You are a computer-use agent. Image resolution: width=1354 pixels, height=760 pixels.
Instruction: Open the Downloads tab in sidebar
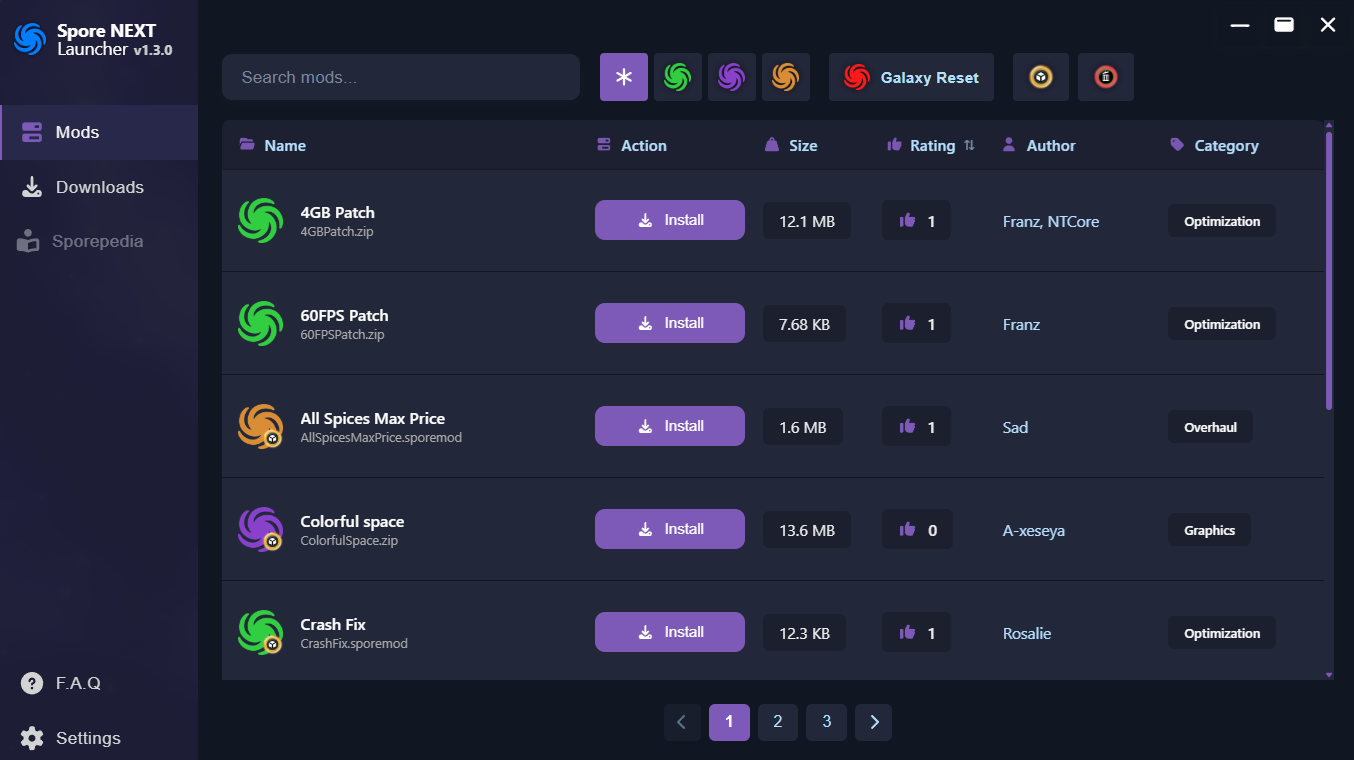tap(99, 187)
